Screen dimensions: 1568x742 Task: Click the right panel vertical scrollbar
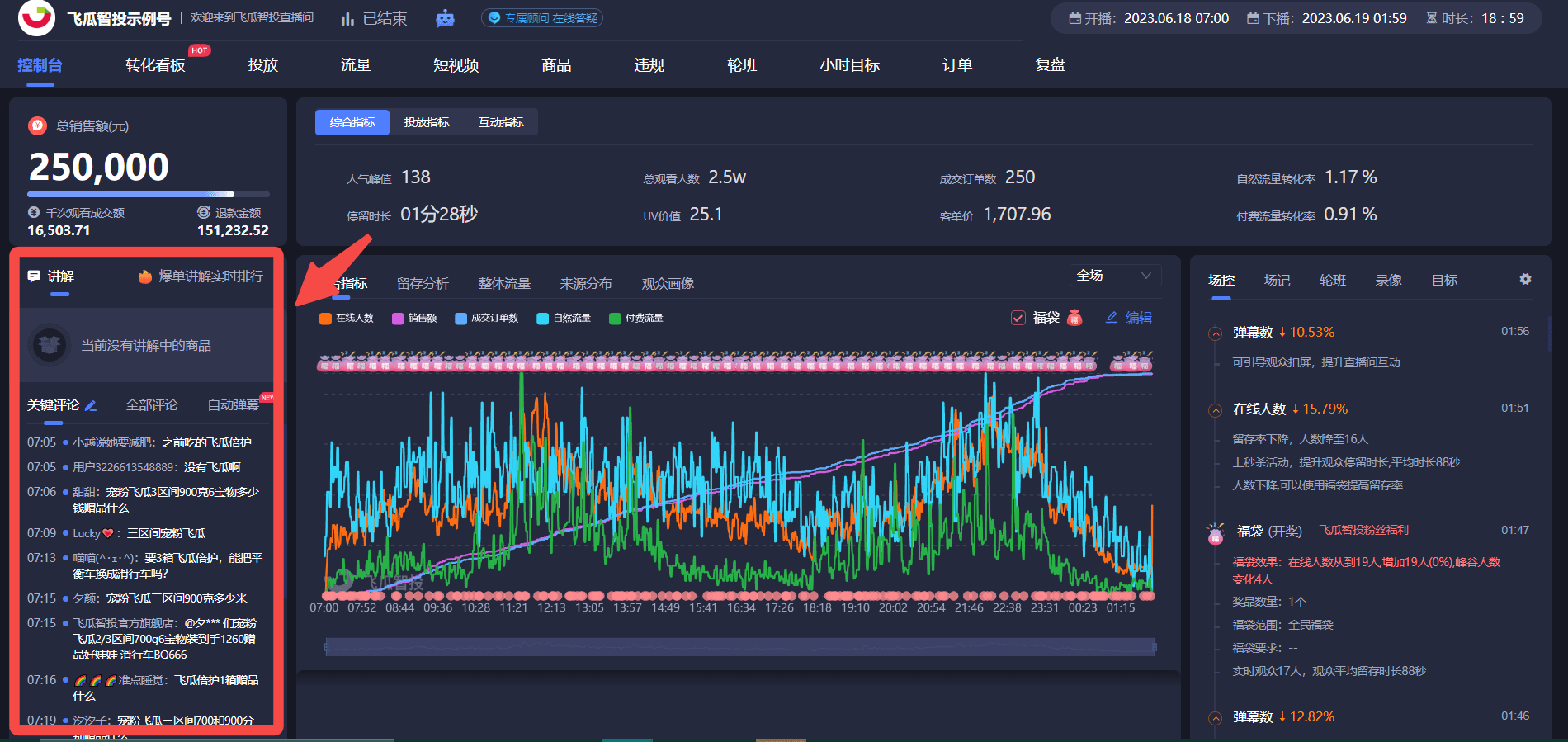click(1549, 334)
